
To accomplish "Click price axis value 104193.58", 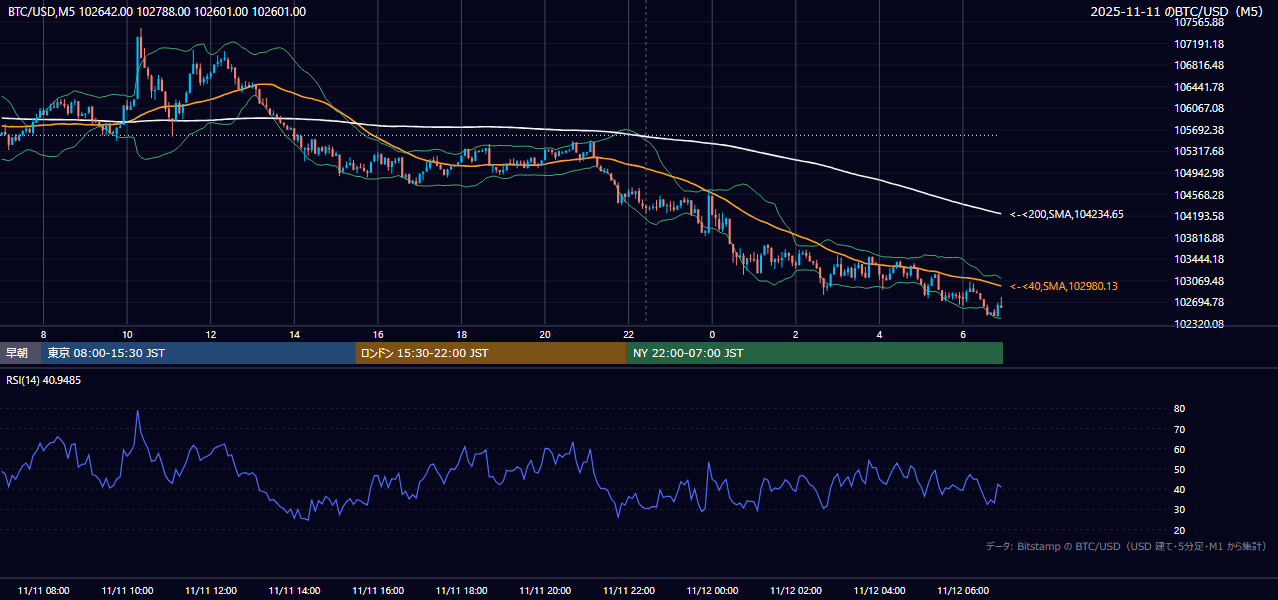I will click(1199, 216).
